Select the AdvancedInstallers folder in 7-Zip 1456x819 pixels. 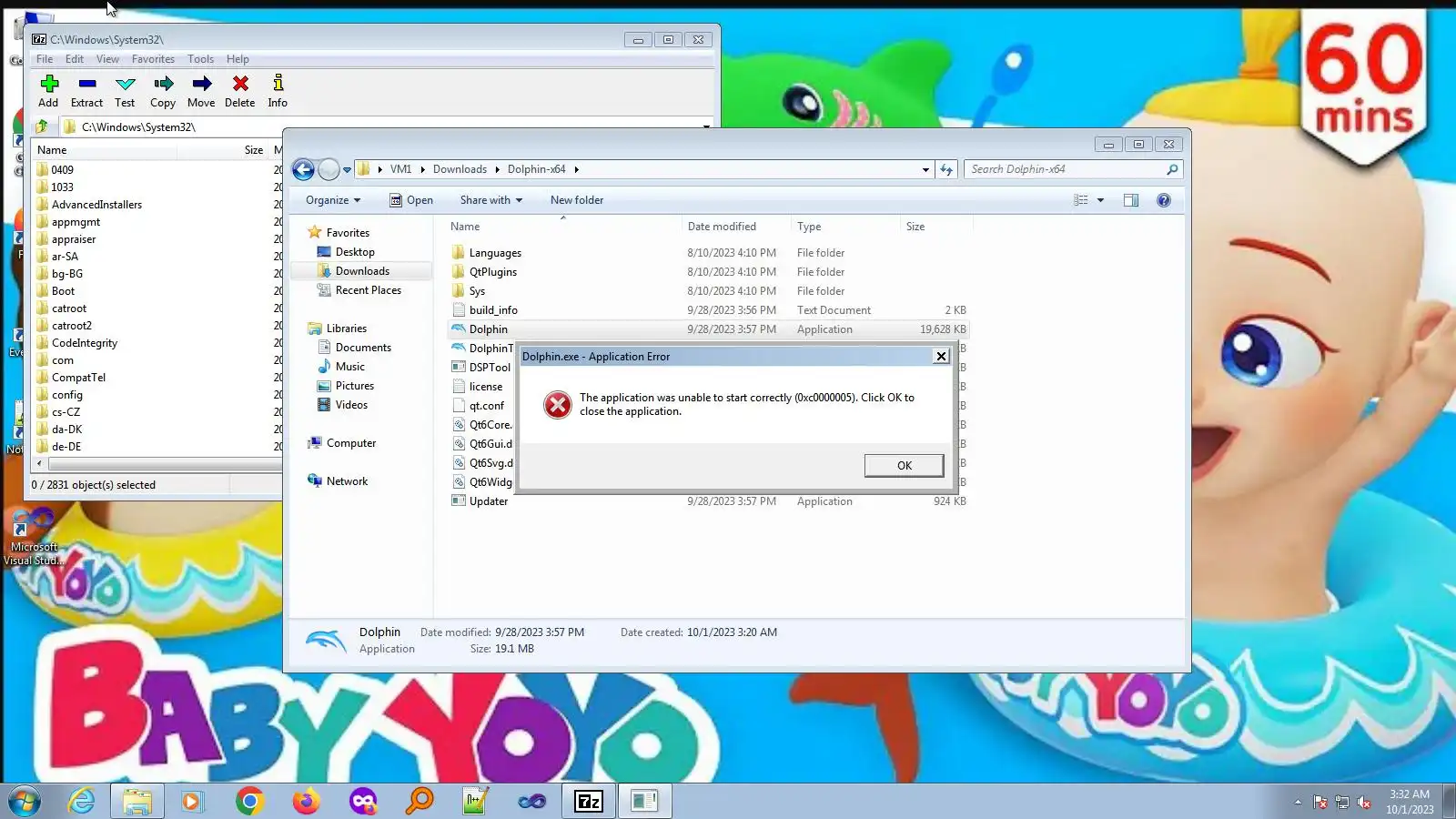pos(96,205)
